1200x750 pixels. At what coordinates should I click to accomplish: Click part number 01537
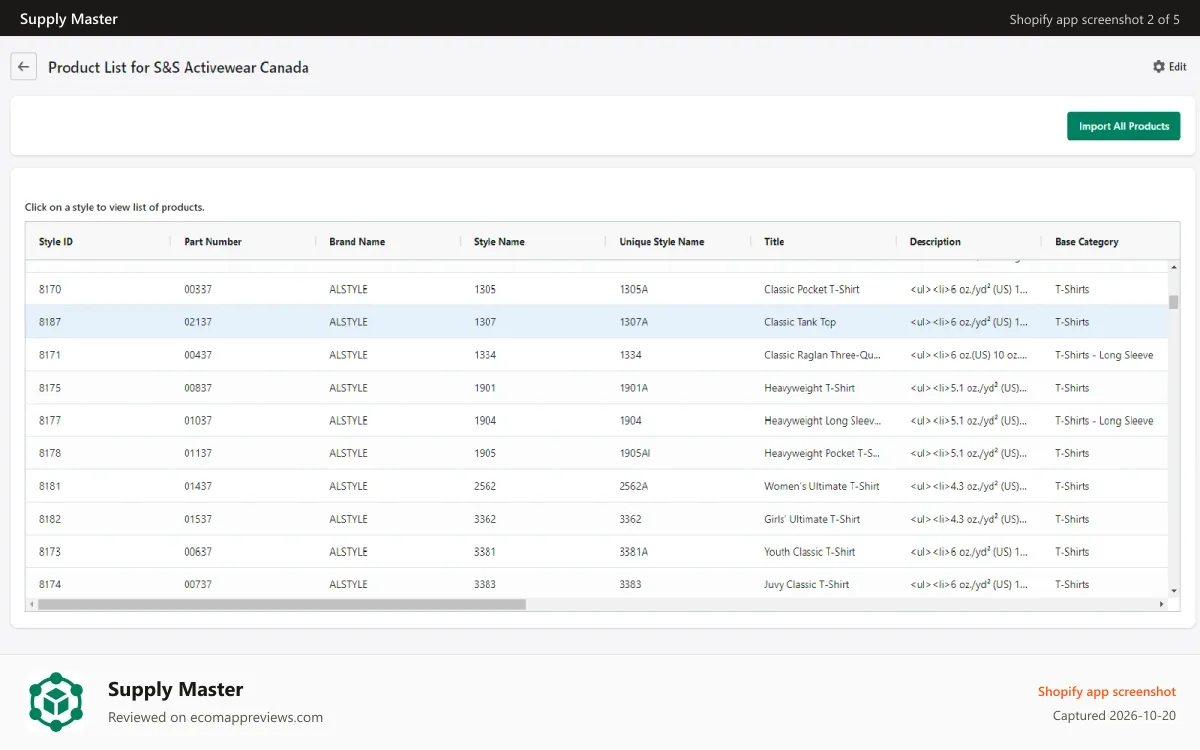click(x=198, y=519)
